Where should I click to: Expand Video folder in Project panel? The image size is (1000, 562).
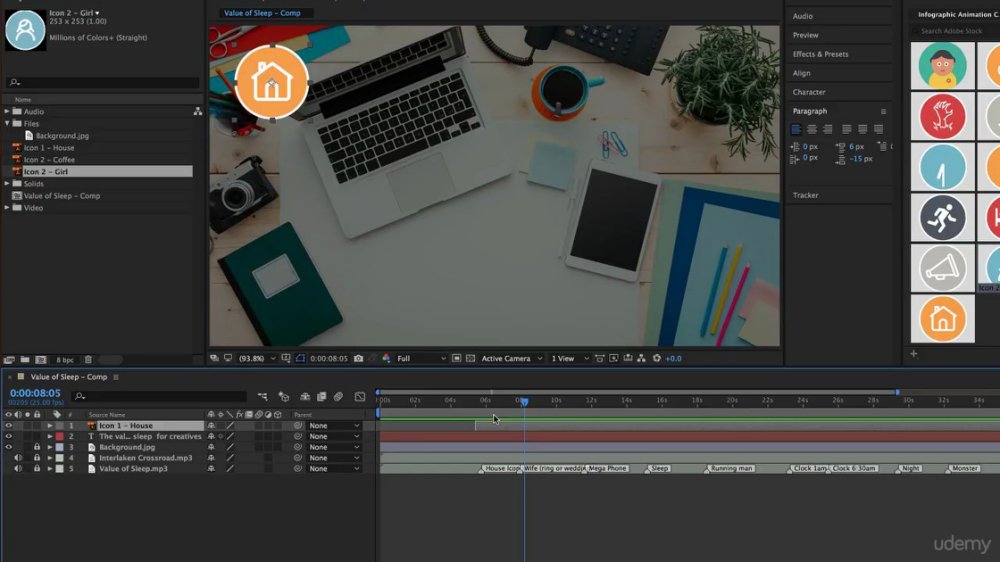coord(7,208)
